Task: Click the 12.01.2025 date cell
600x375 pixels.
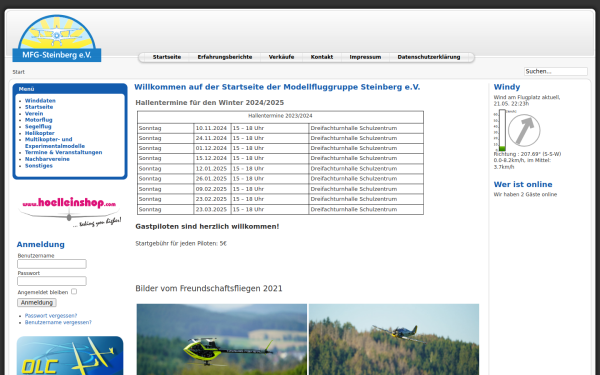Action: point(212,168)
